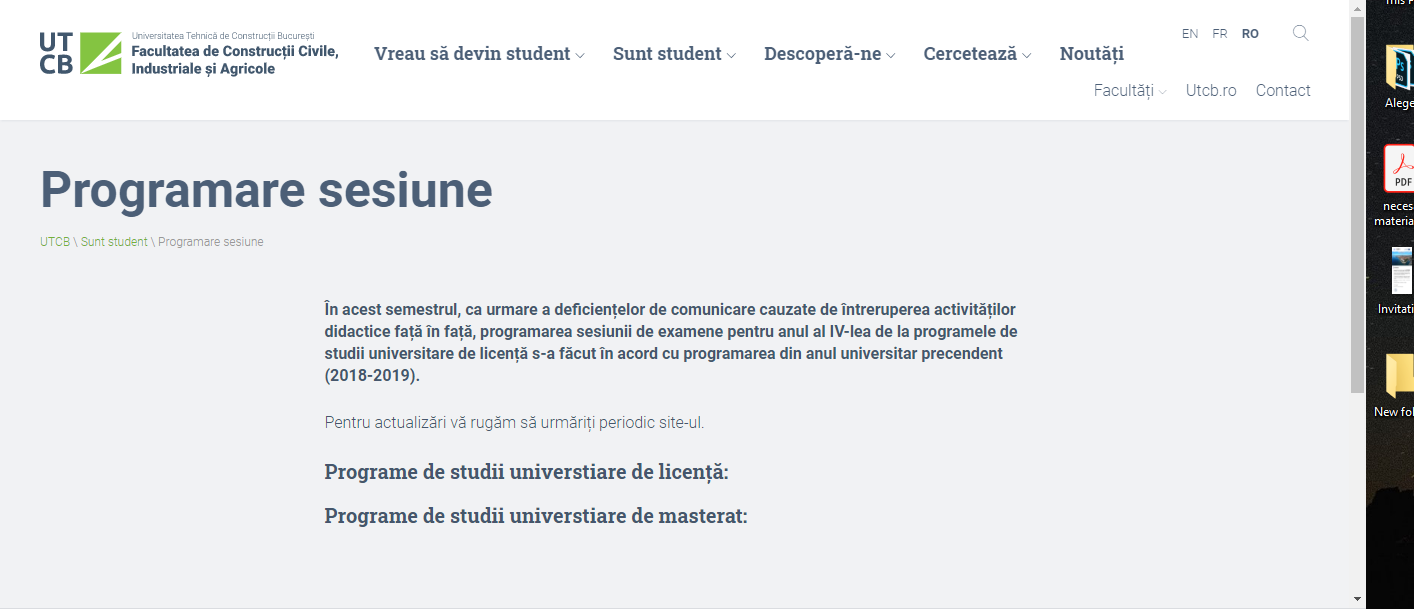Expand the Sunt student dropdown
This screenshot has height=609, width=1414.
tap(674, 54)
